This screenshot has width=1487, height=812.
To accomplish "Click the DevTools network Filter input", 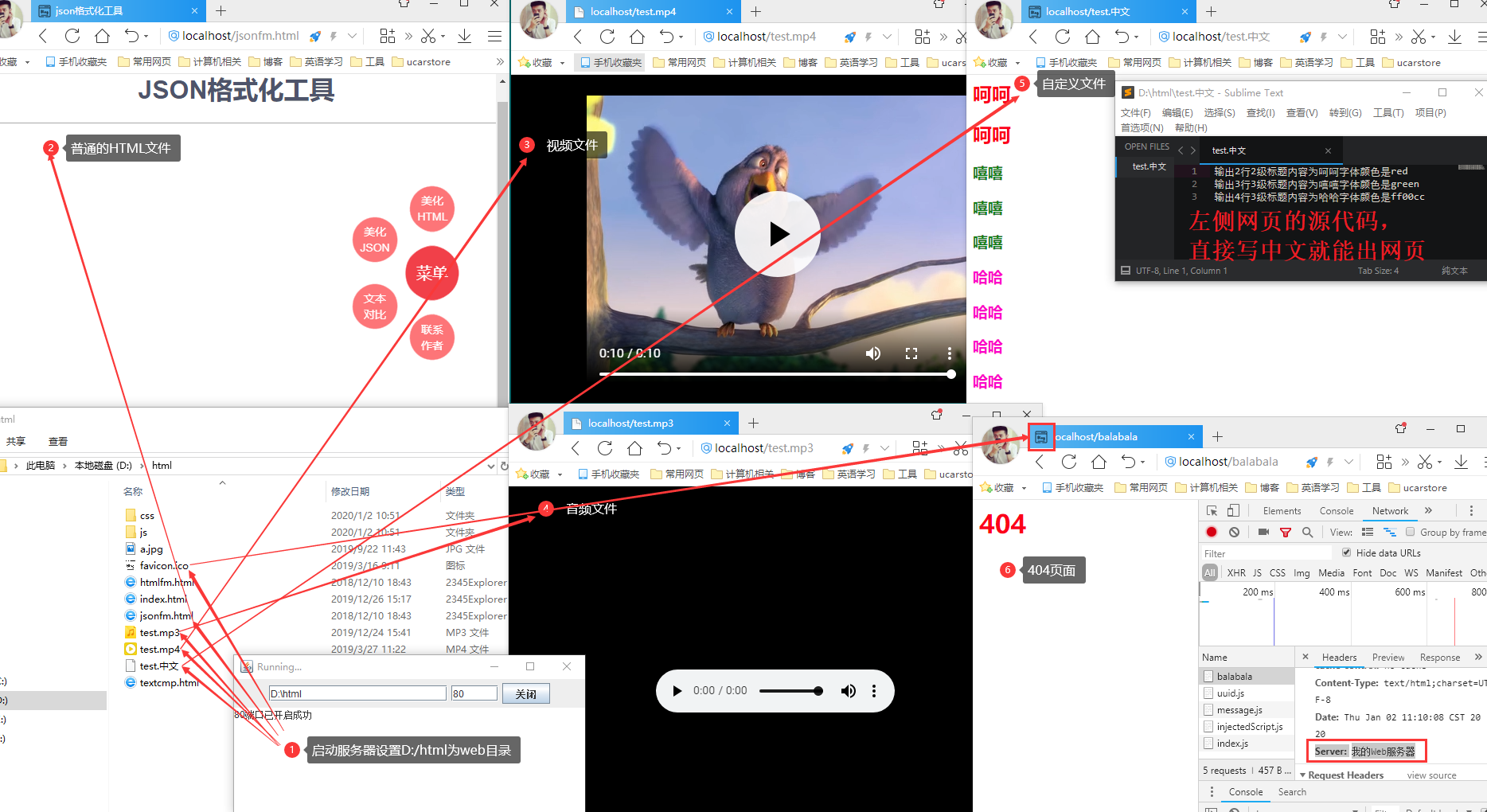I will click(1266, 553).
